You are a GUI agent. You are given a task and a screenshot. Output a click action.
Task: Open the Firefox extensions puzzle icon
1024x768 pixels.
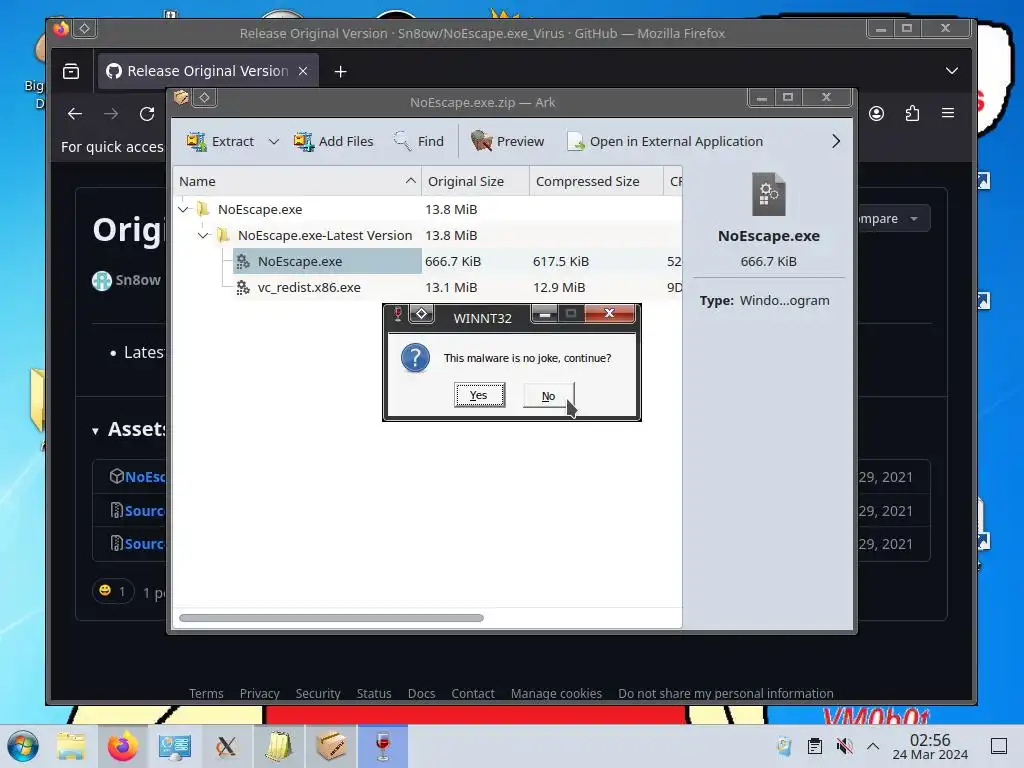912,114
